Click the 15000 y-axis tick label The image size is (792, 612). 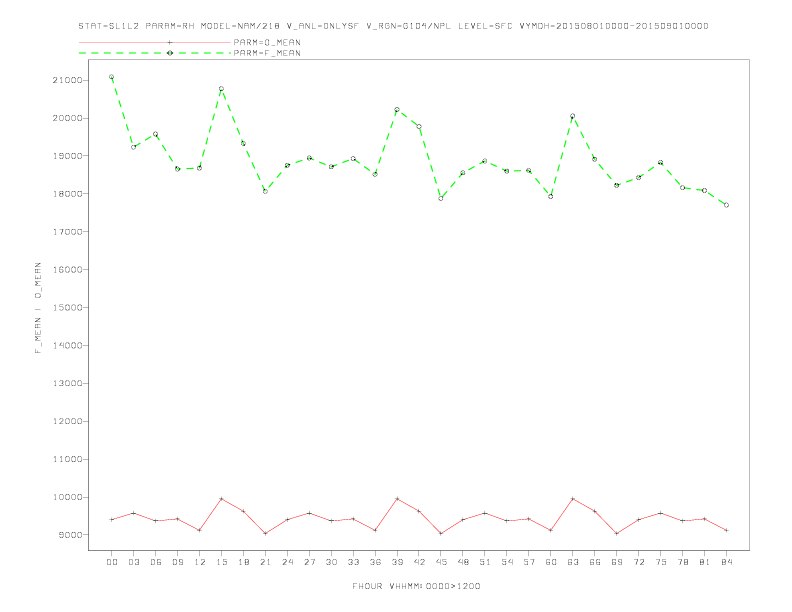[67, 308]
